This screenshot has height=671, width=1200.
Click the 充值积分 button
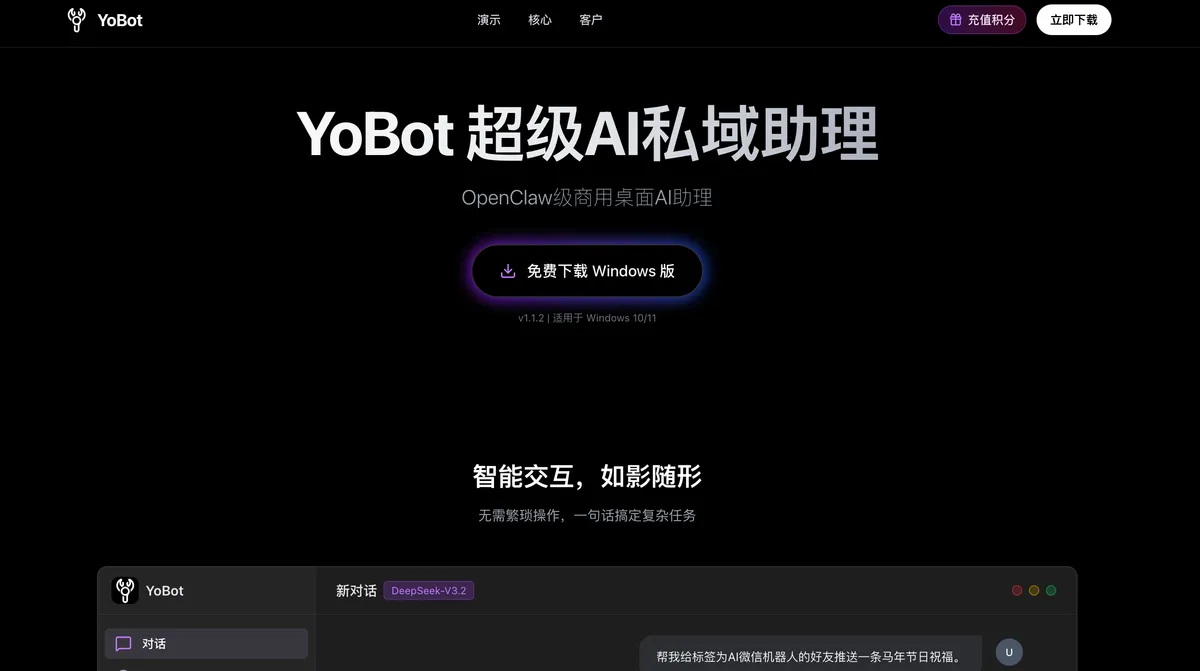pyautogui.click(x=982, y=20)
